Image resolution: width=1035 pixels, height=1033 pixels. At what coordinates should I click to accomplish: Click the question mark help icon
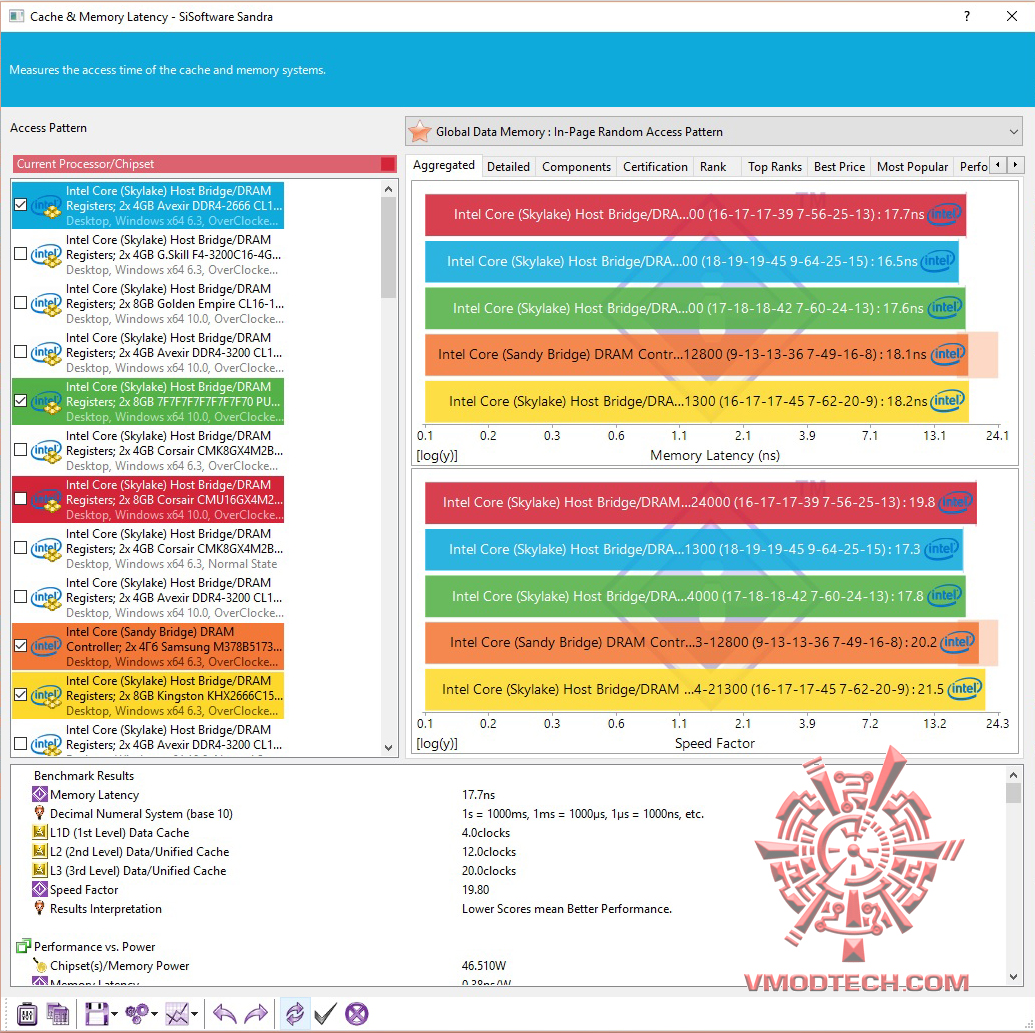[x=967, y=16]
